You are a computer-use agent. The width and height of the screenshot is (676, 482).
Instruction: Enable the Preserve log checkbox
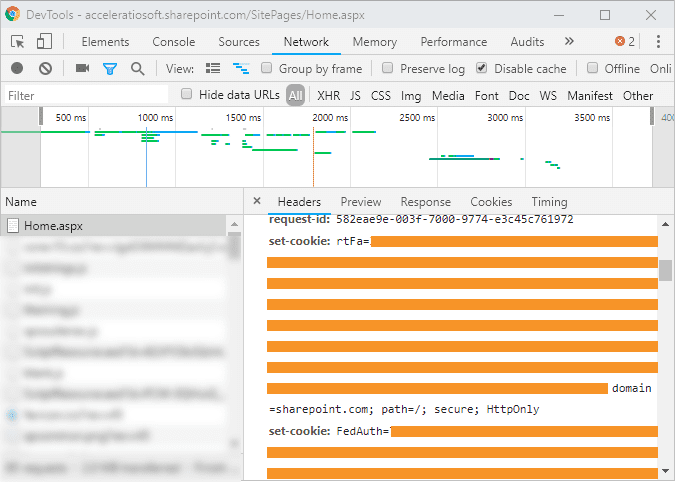pos(388,68)
